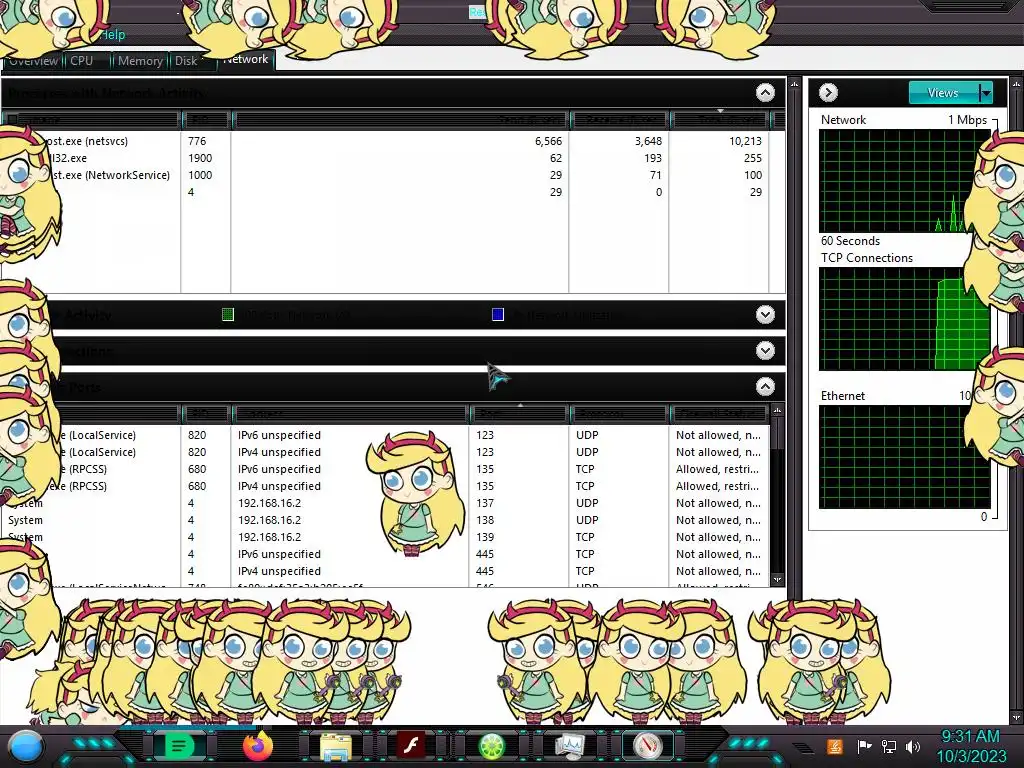
Task: Open the clock showing 9:31 AM
Action: (970, 746)
